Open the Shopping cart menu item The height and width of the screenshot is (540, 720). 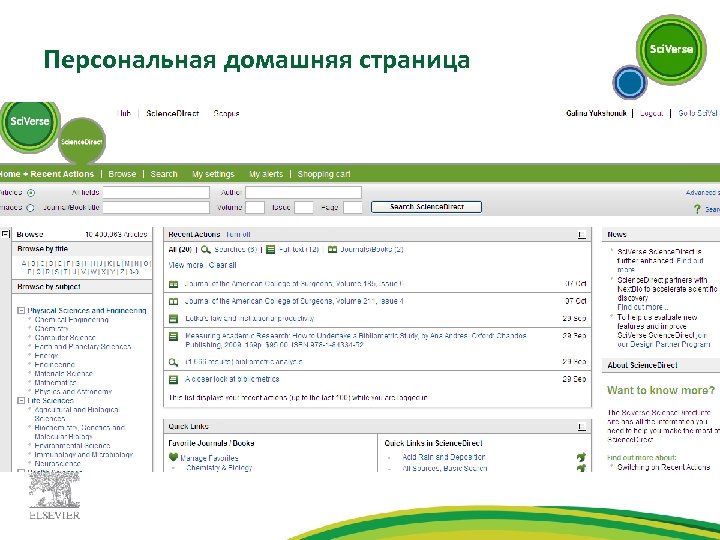click(324, 174)
